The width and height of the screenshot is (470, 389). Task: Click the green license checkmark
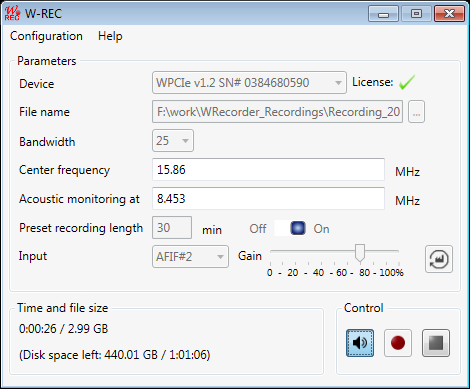tap(407, 82)
